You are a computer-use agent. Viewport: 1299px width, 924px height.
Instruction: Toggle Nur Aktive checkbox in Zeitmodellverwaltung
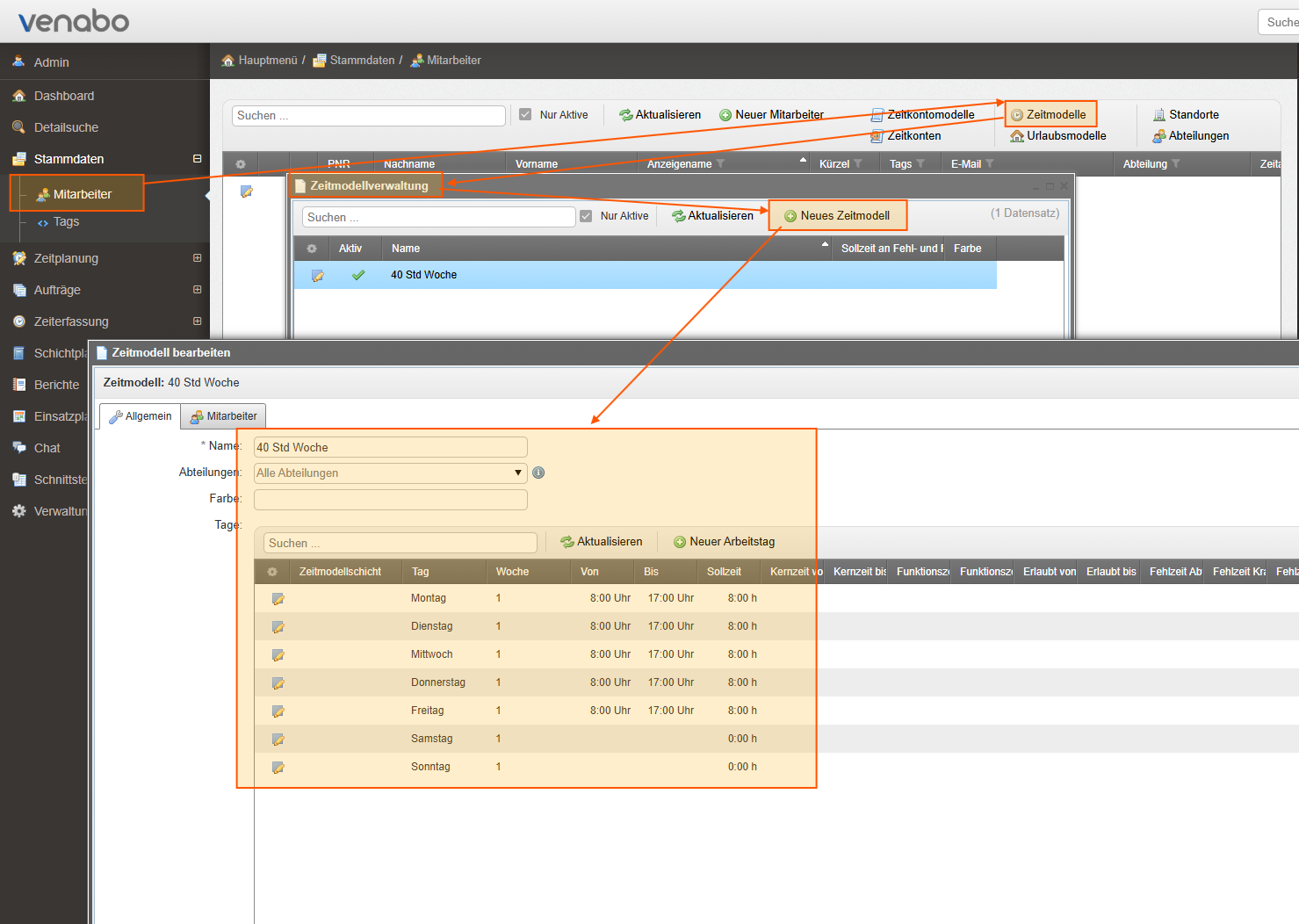click(x=586, y=216)
